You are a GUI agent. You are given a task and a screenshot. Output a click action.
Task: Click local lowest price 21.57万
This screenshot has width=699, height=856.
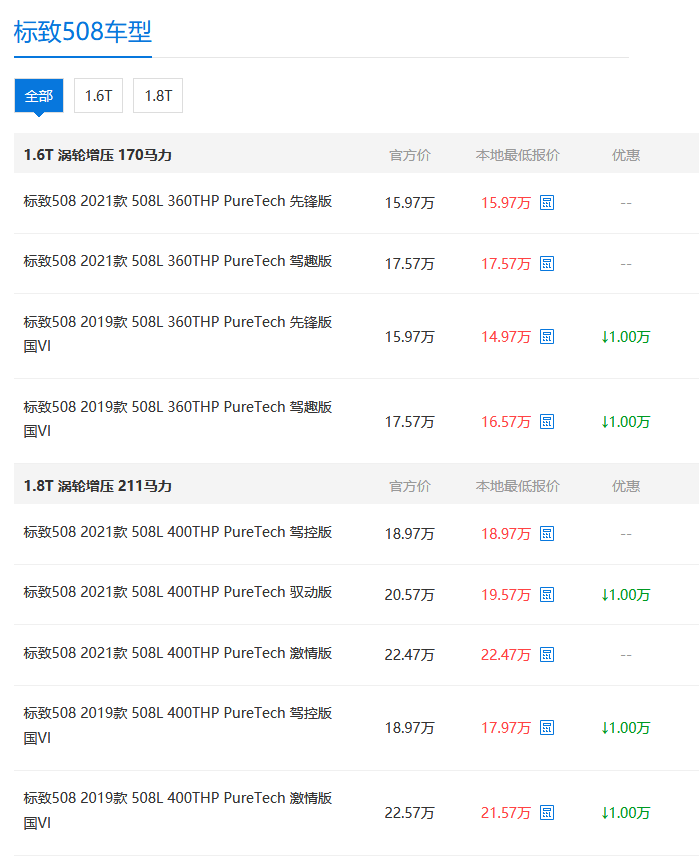[506, 813]
